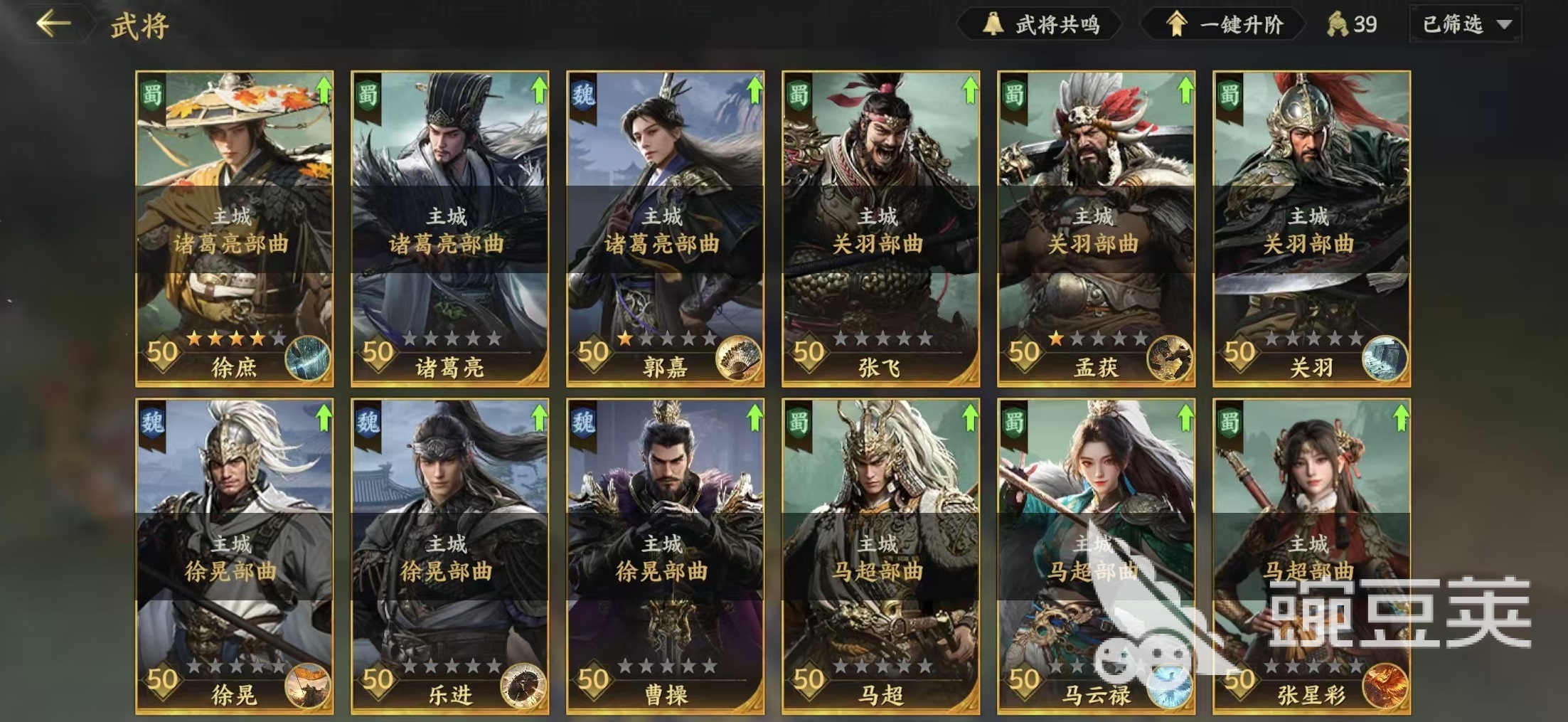Tap the green upgrade arrow on 曹操
1568x722 pixels.
point(754,418)
